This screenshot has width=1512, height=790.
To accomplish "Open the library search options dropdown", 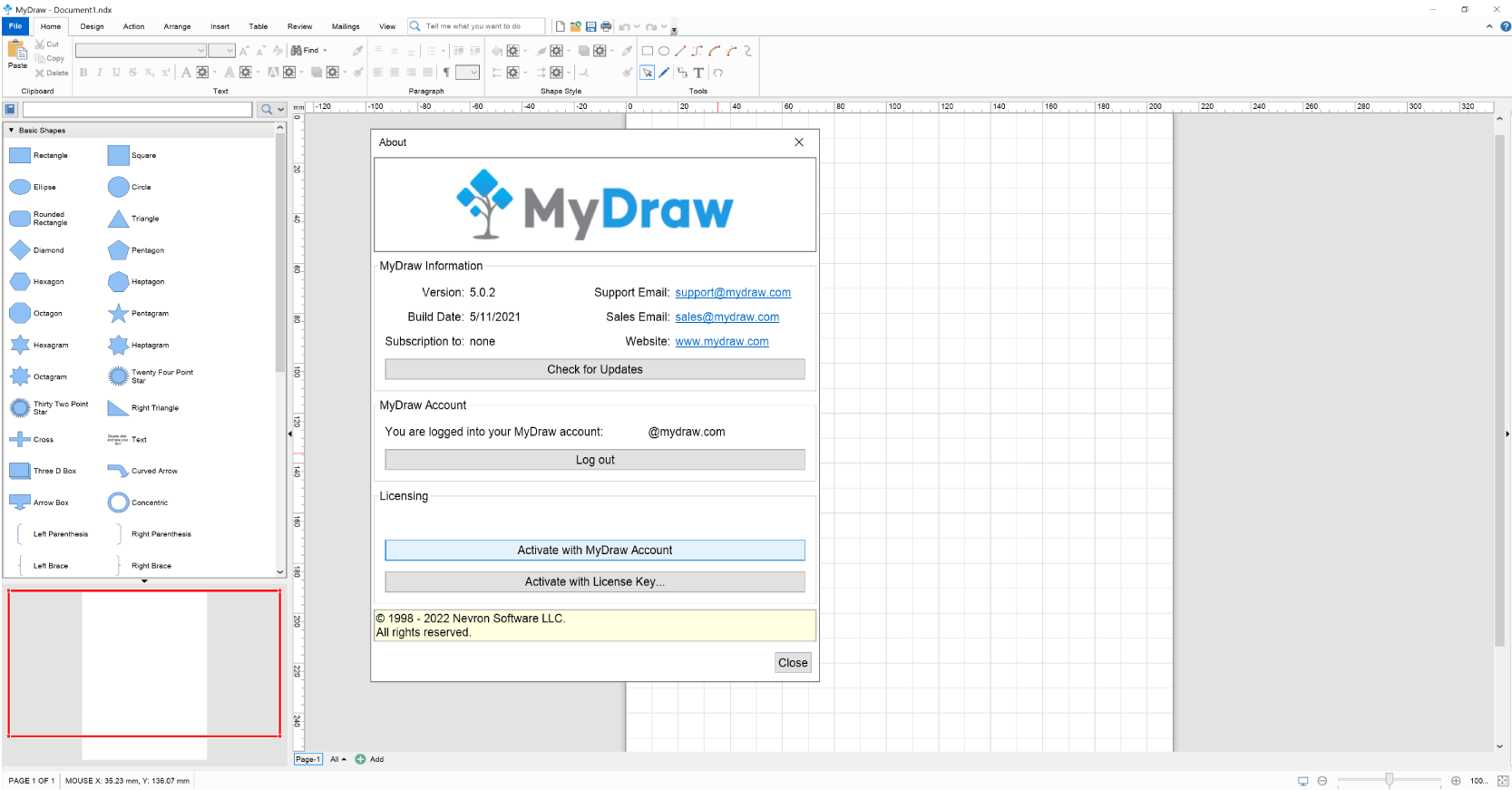I will pyautogui.click(x=281, y=110).
